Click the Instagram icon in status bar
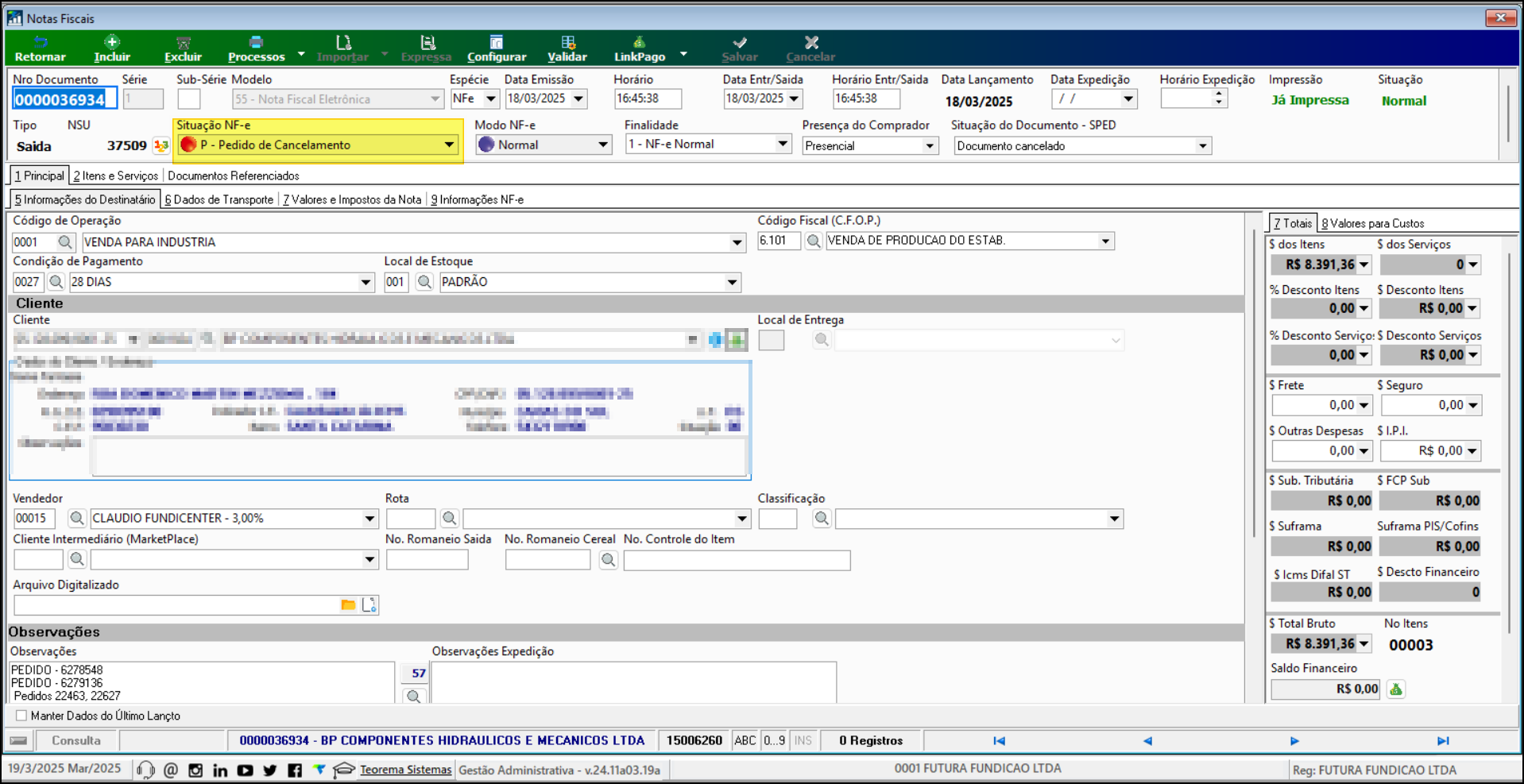 (195, 770)
